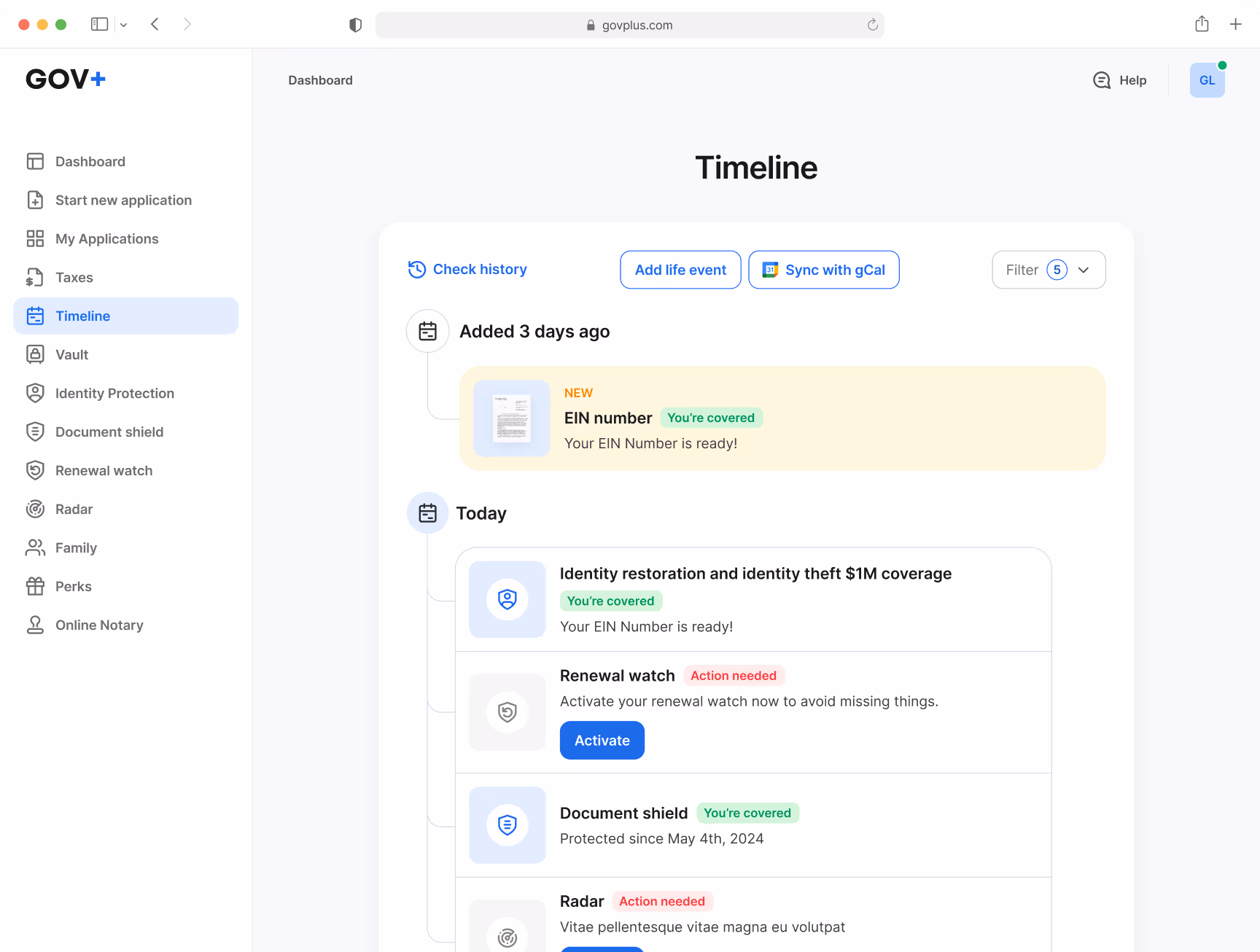The width and height of the screenshot is (1260, 952).
Task: Click the Dashboard breadcrumb
Action: (320, 80)
